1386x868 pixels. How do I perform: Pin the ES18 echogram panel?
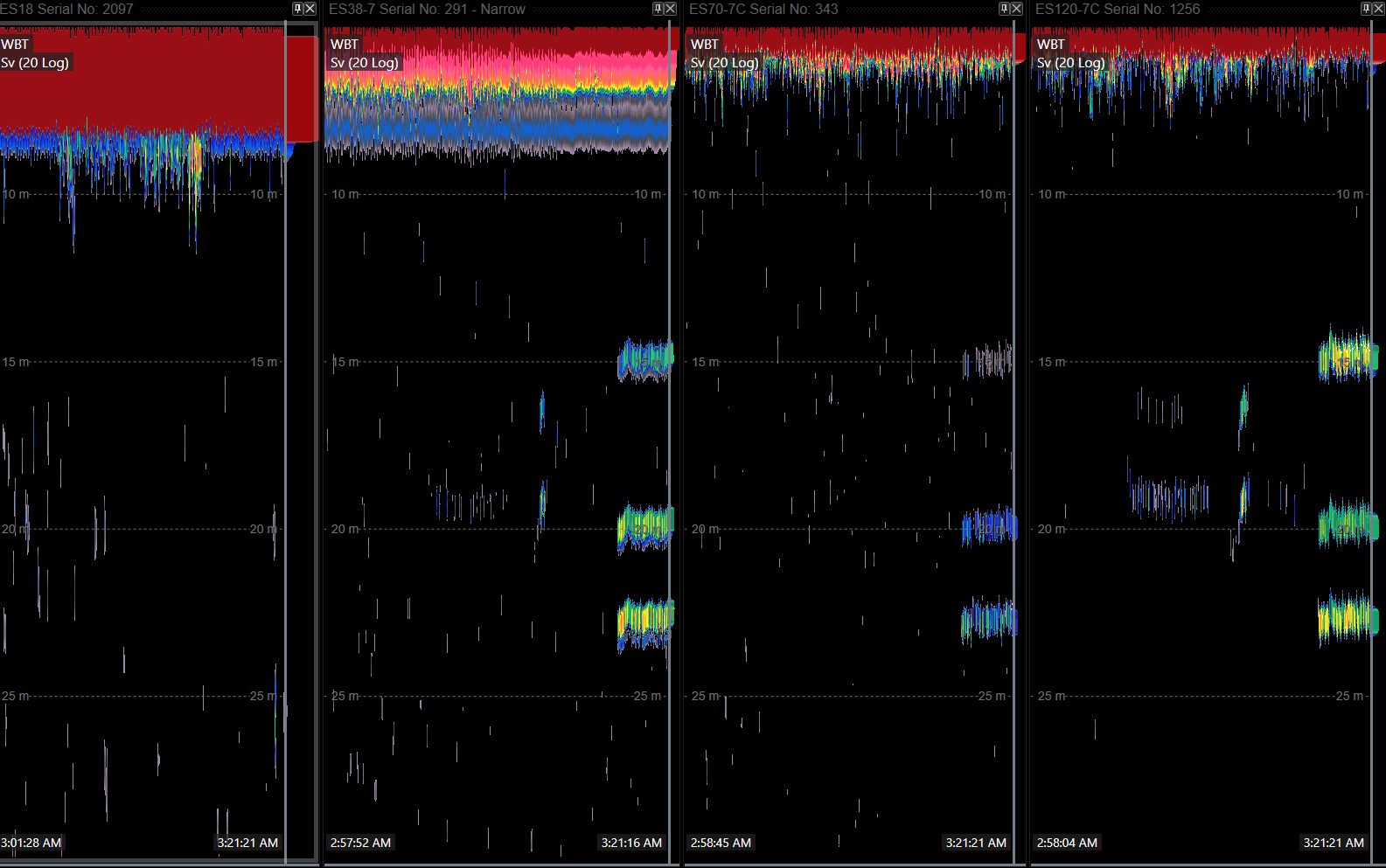[x=297, y=9]
